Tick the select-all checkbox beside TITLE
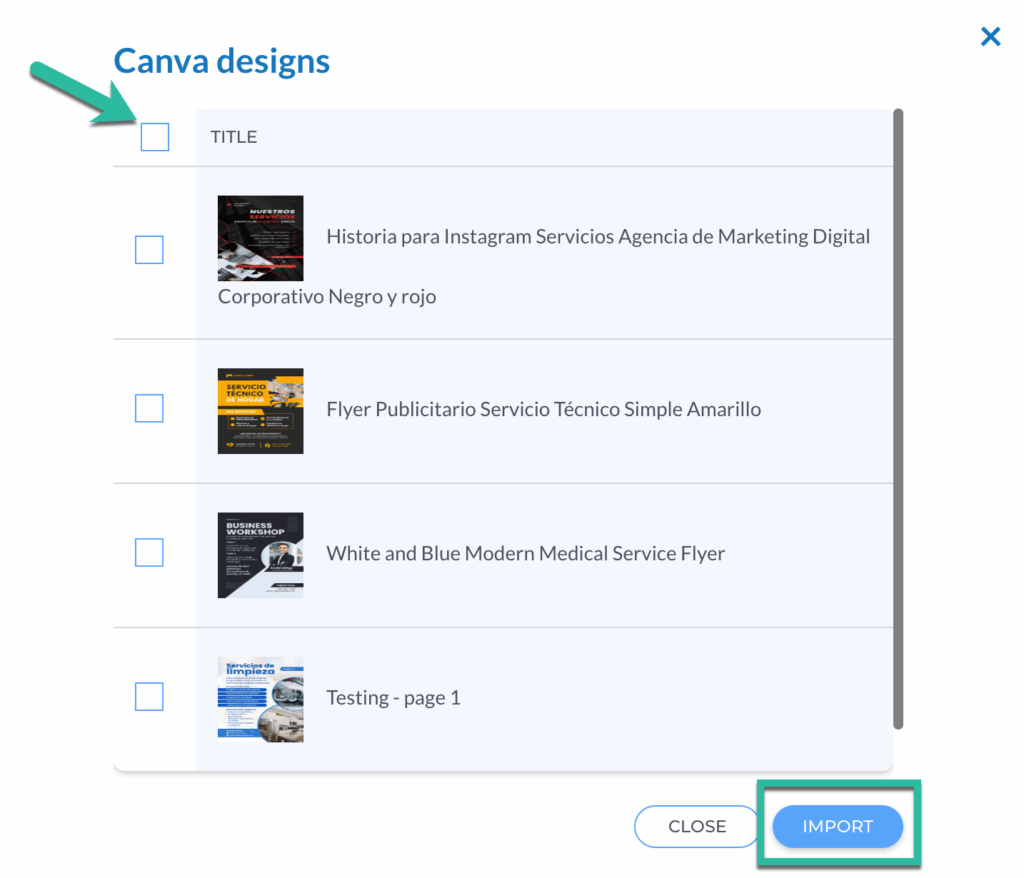 155,137
